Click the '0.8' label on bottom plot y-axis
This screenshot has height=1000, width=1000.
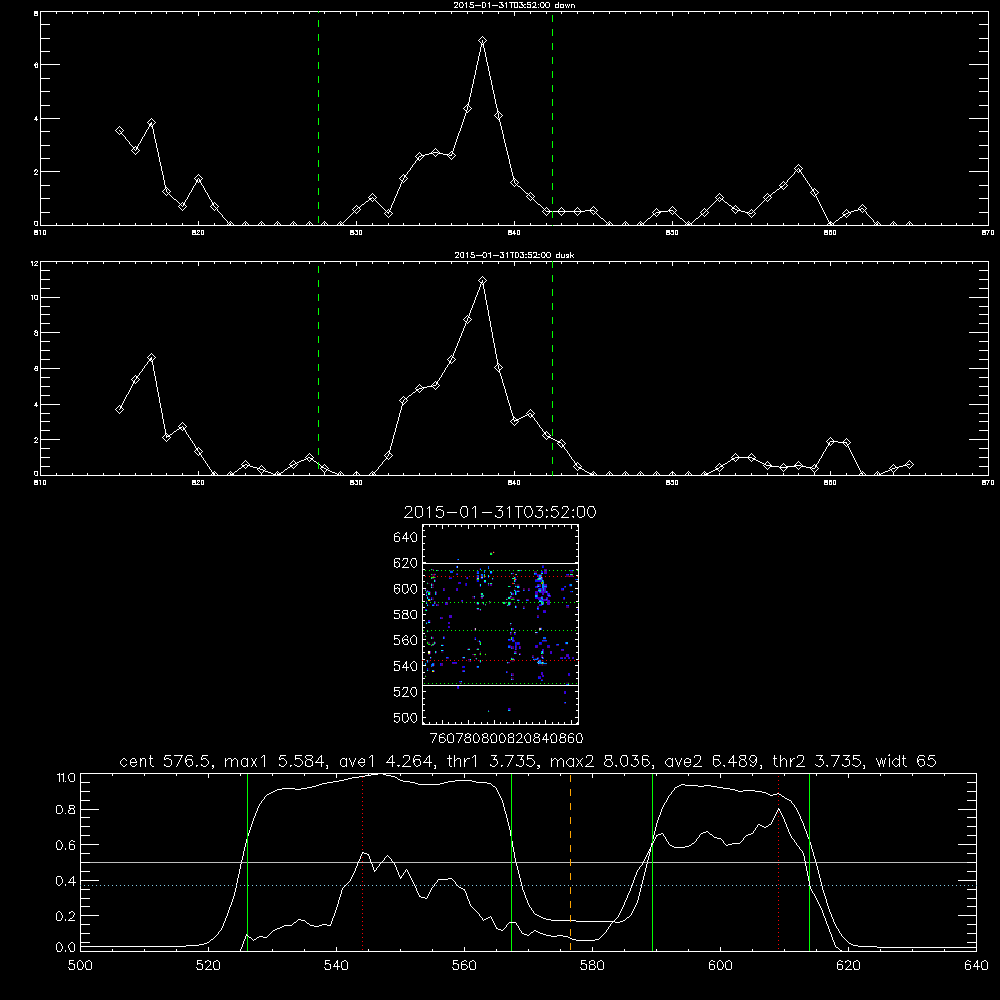click(x=66, y=810)
